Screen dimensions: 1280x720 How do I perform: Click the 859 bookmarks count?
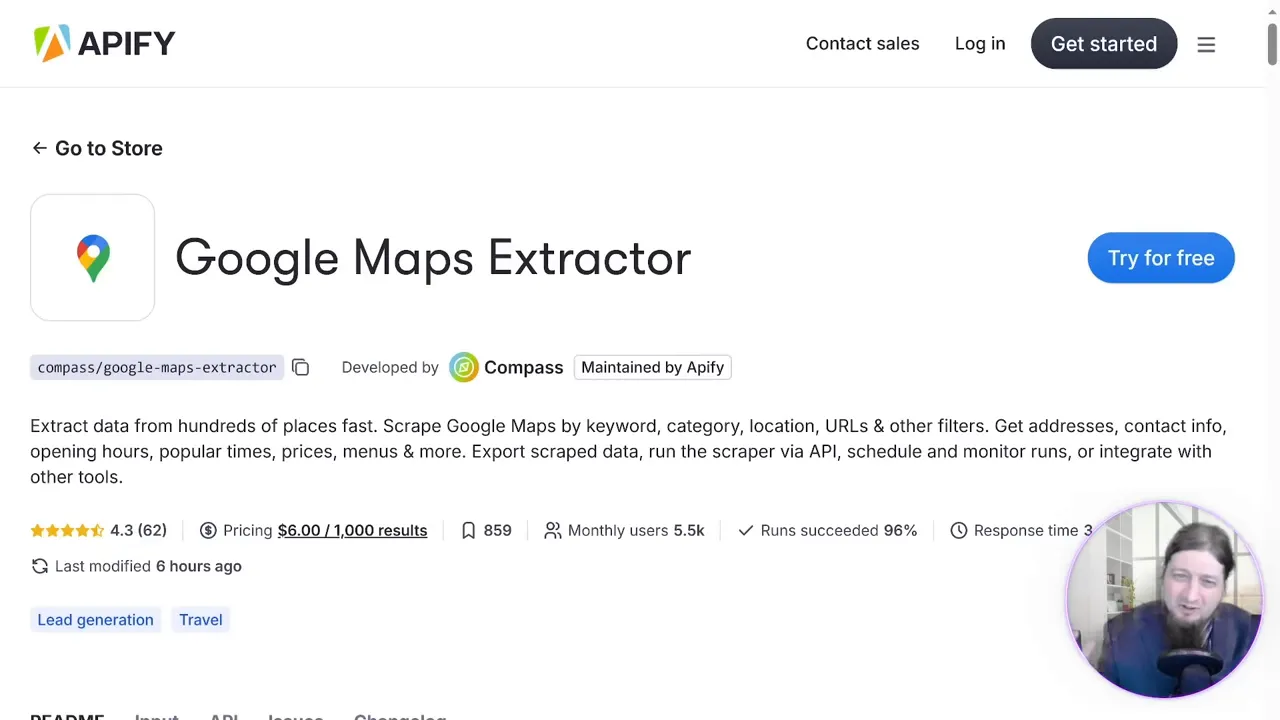point(497,530)
